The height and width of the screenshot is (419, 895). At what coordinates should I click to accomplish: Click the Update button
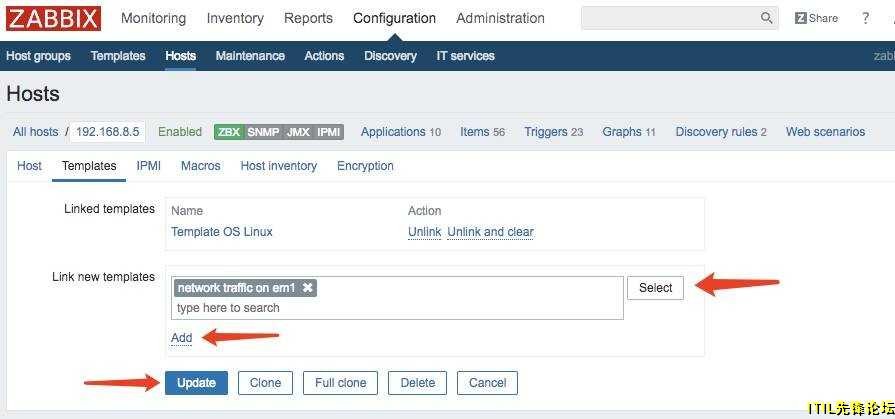tap(196, 383)
